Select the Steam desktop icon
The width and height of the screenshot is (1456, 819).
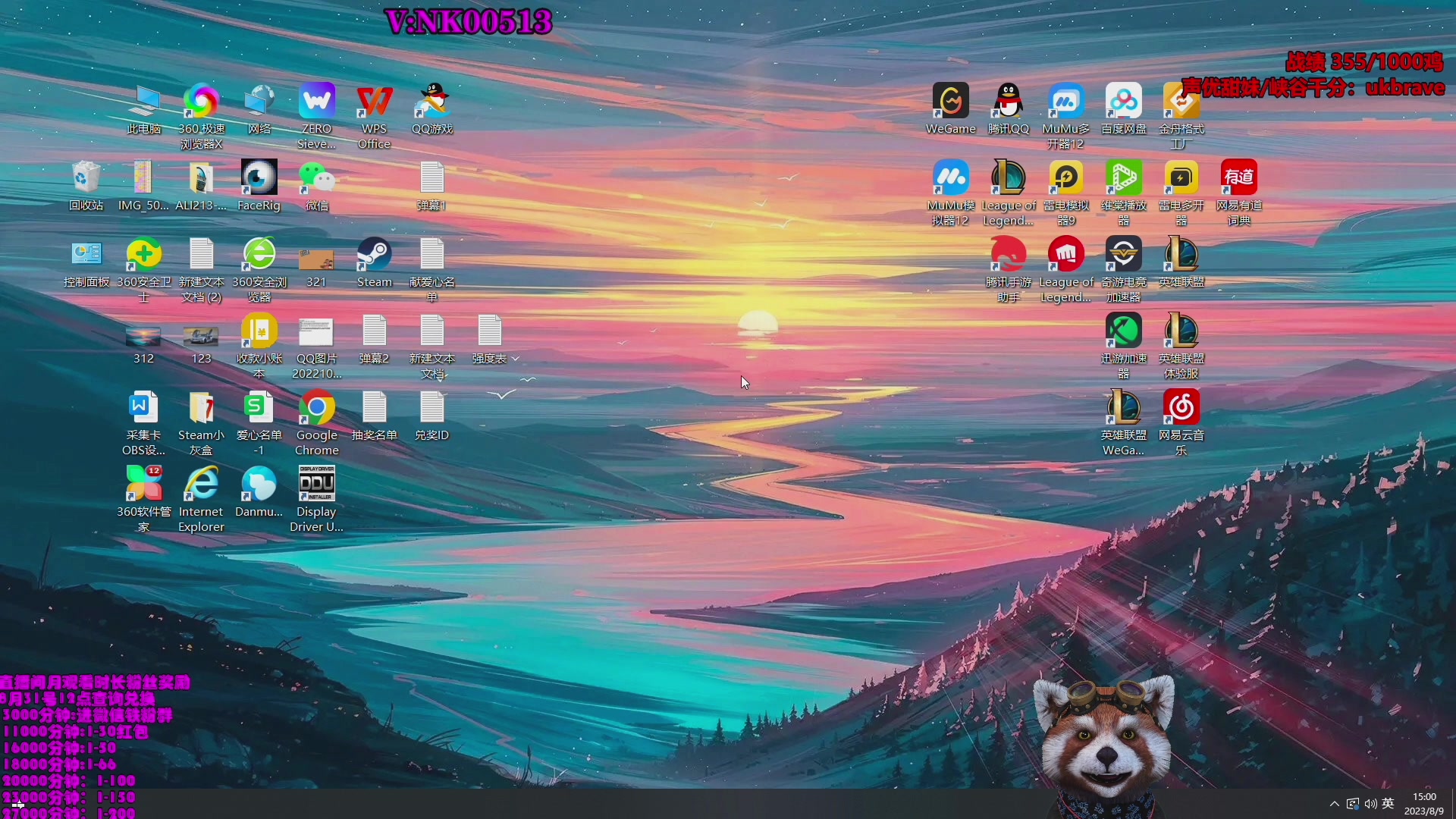tap(374, 255)
